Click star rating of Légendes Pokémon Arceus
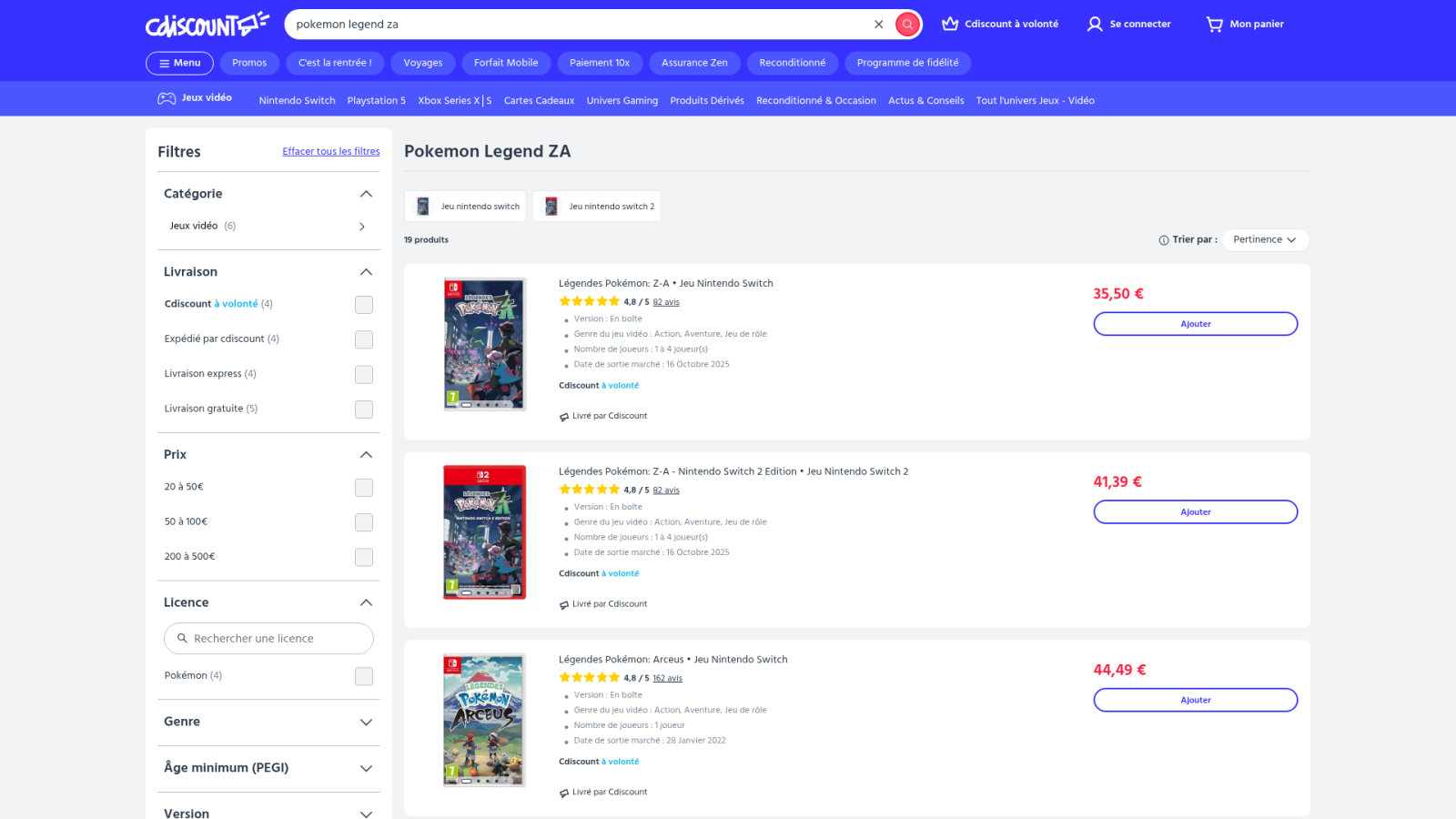The width and height of the screenshot is (1456, 819). point(589,678)
